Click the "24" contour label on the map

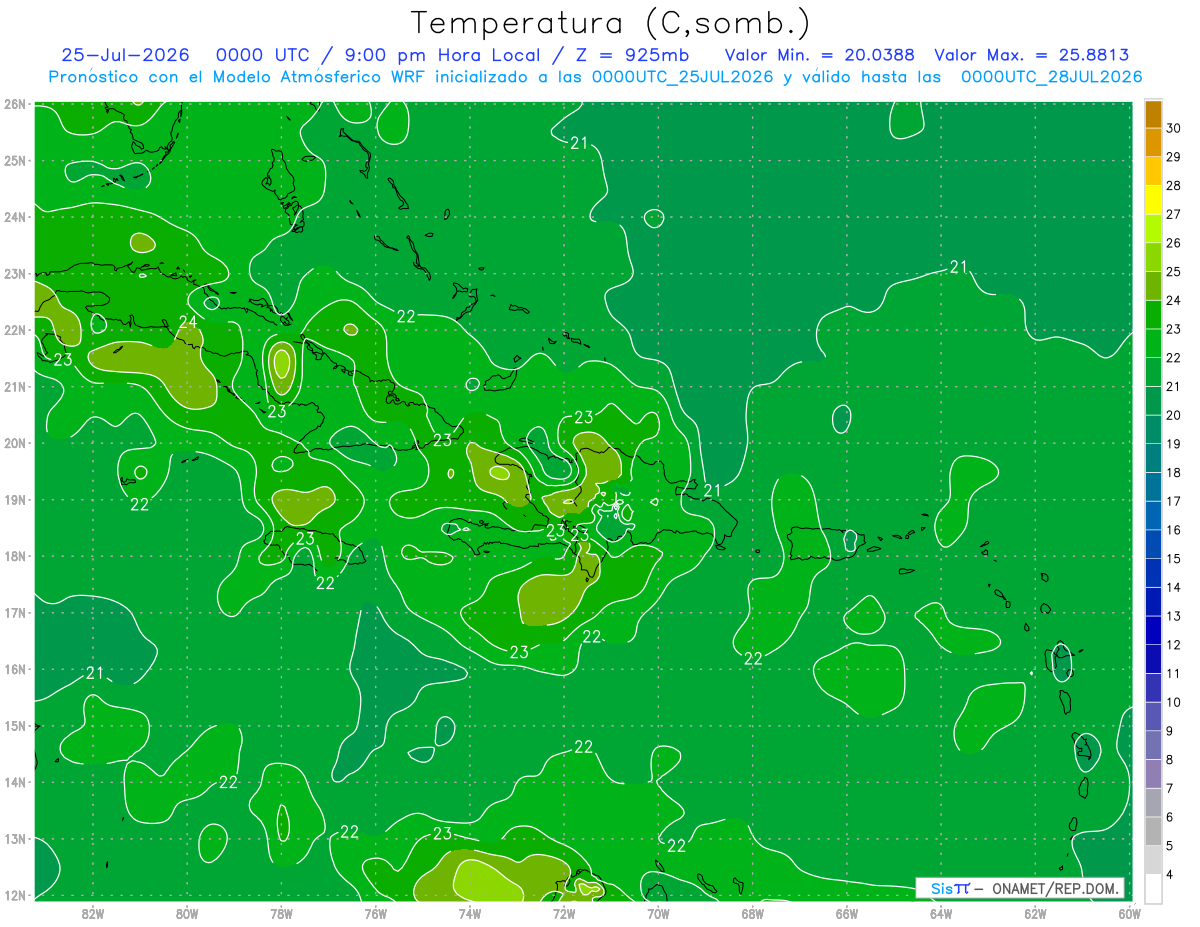click(x=188, y=322)
